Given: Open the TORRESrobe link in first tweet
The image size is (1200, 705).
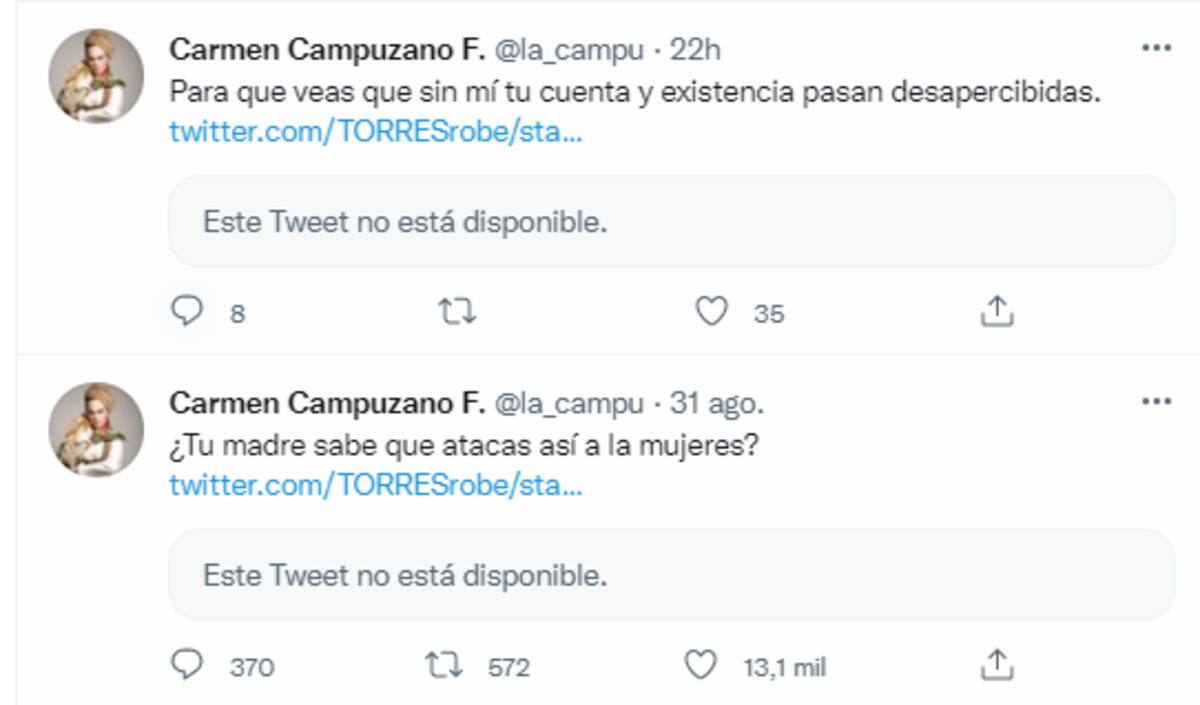Looking at the screenshot, I should (x=375, y=132).
